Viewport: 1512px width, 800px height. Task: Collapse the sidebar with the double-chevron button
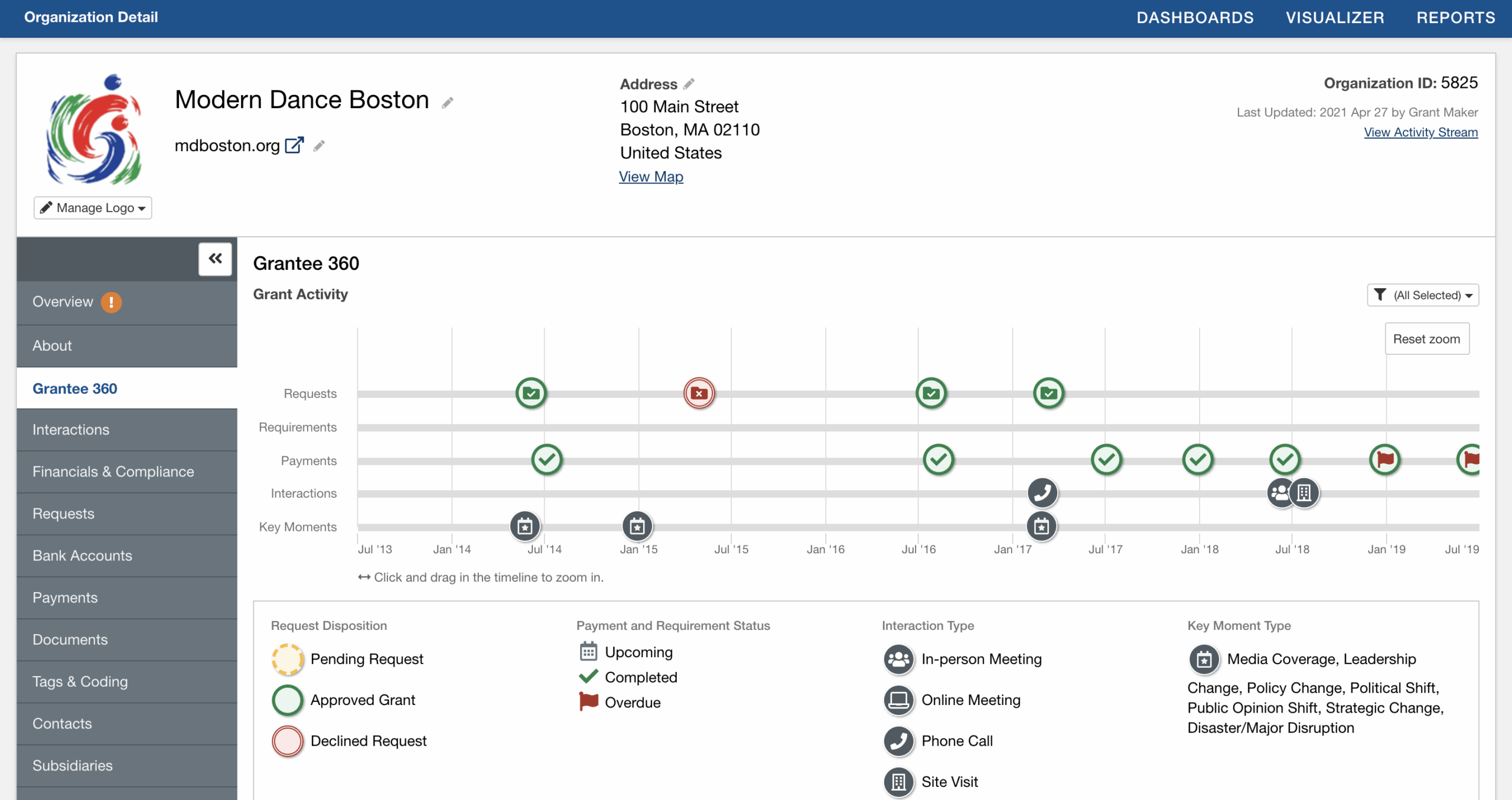click(x=214, y=259)
